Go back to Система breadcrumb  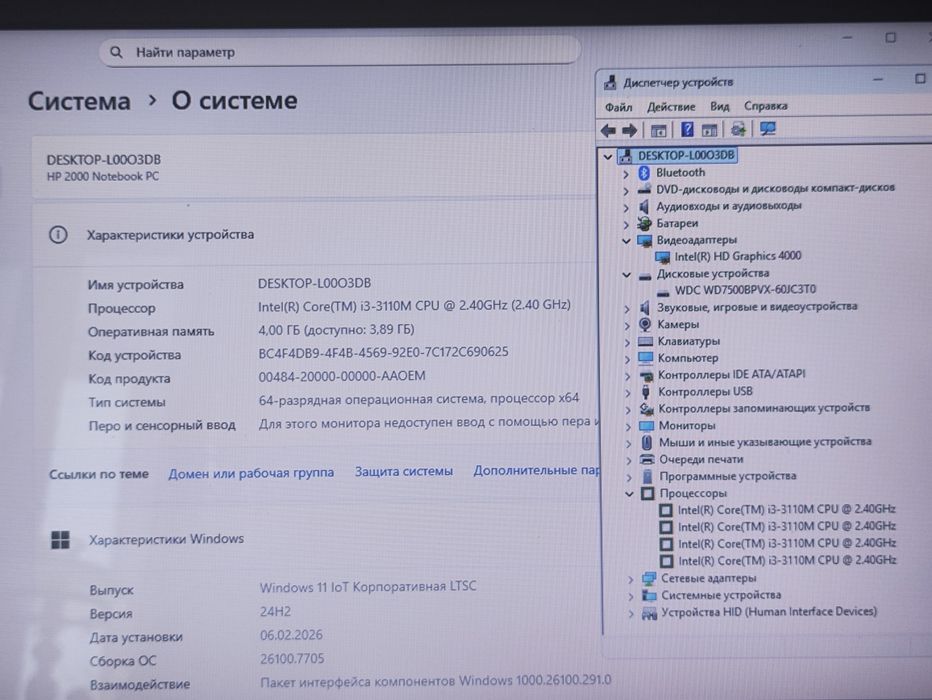point(79,101)
